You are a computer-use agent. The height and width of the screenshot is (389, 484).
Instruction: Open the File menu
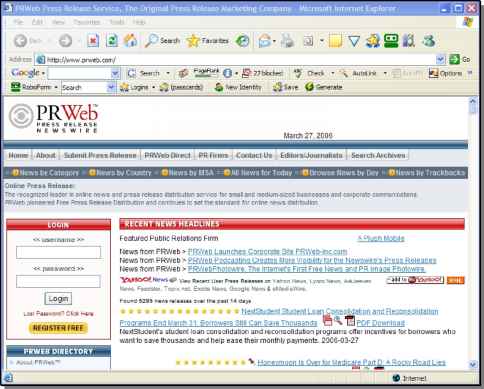pos(18,22)
